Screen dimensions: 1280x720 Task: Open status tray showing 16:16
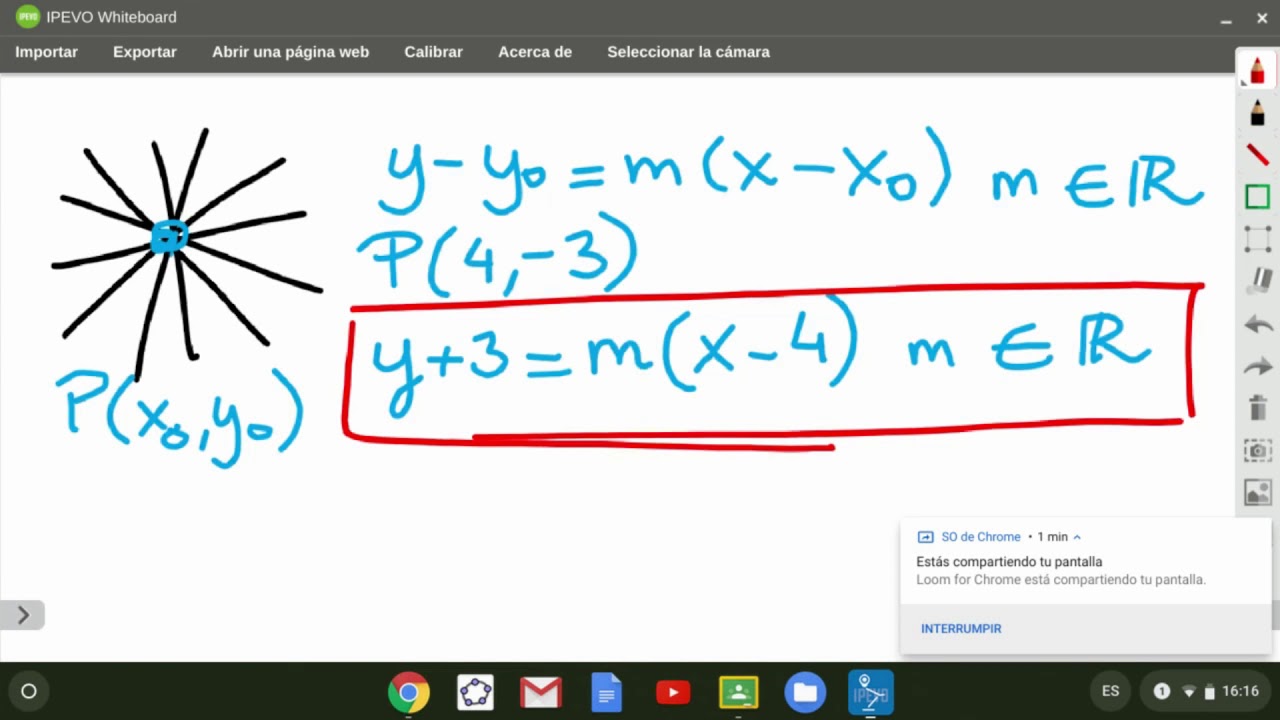(1205, 691)
